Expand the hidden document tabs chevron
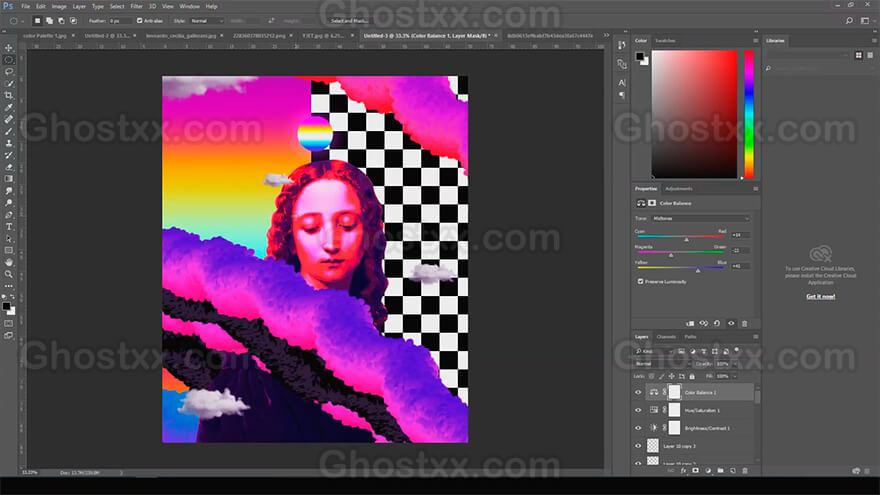 pos(606,35)
